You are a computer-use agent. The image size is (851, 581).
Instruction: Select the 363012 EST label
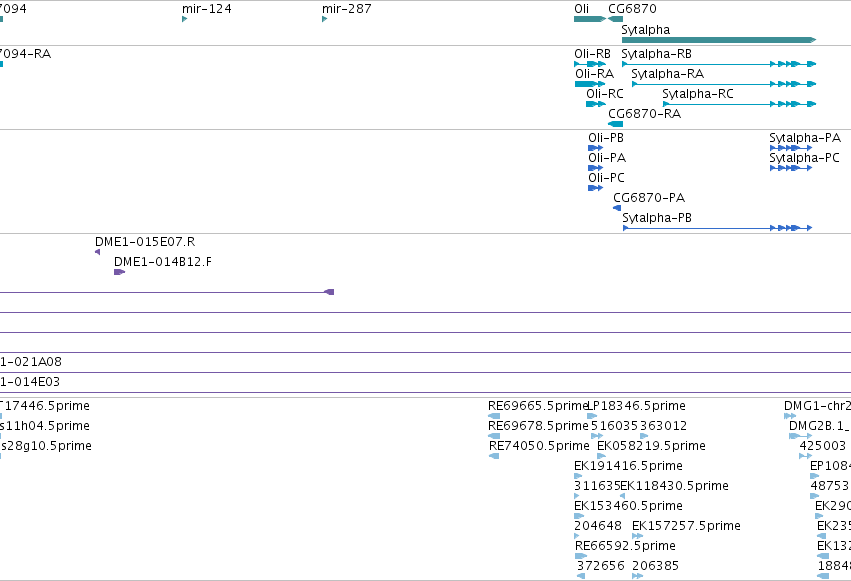663,426
